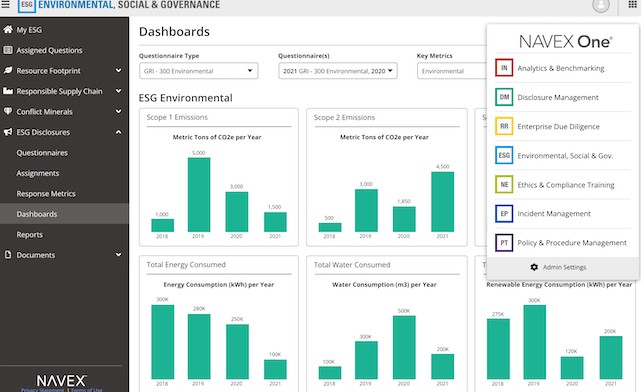This screenshot has width=641, height=392.
Task: Expand the Responsible Supply Chain chevron
Action: click(x=119, y=91)
